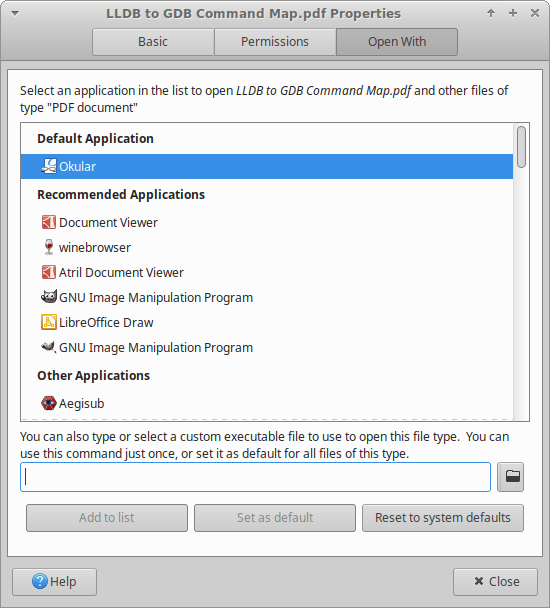This screenshot has height=608, width=550.
Task: Maximize the window with plus button
Action: [x=513, y=13]
